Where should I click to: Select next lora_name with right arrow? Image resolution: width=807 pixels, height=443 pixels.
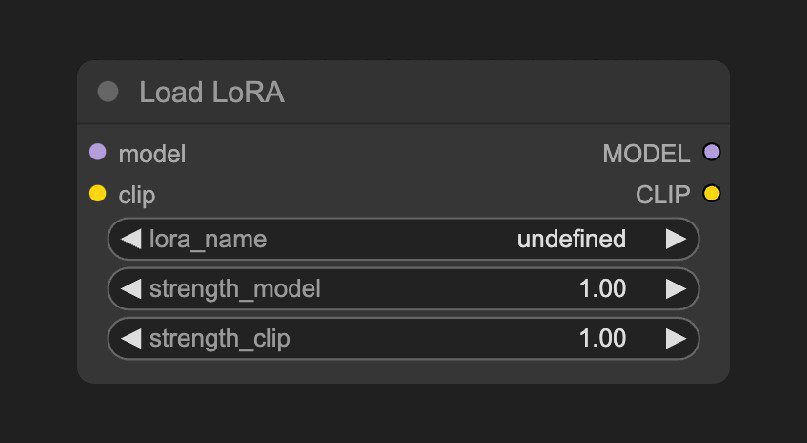(676, 239)
